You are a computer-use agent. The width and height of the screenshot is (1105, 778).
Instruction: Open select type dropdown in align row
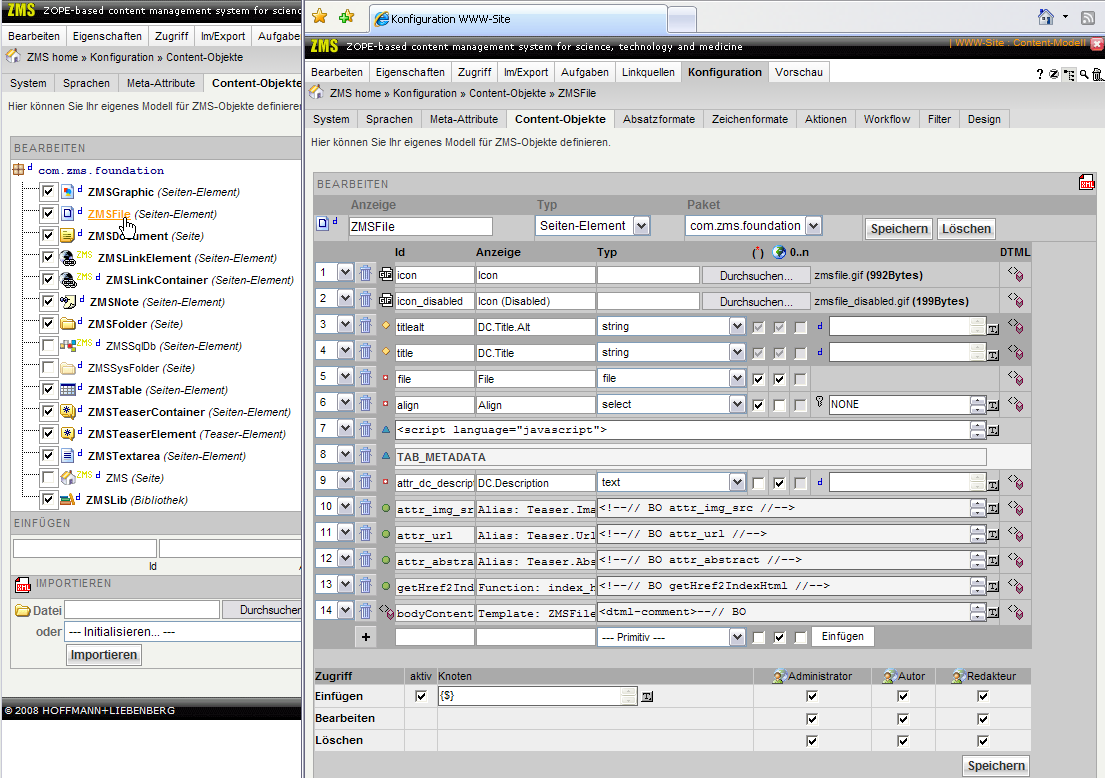[737, 404]
